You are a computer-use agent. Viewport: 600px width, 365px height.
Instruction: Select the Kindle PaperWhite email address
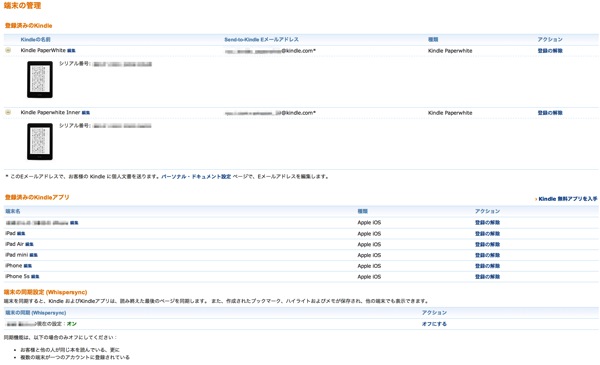[270, 51]
